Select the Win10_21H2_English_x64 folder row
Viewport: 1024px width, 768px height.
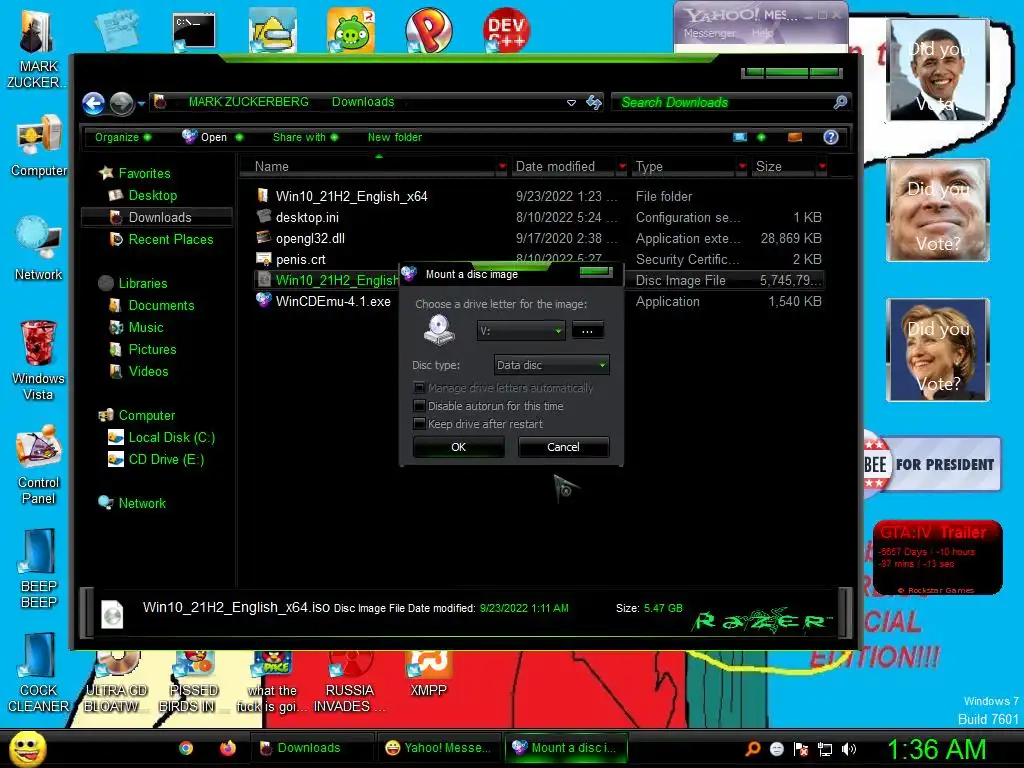[539, 197]
